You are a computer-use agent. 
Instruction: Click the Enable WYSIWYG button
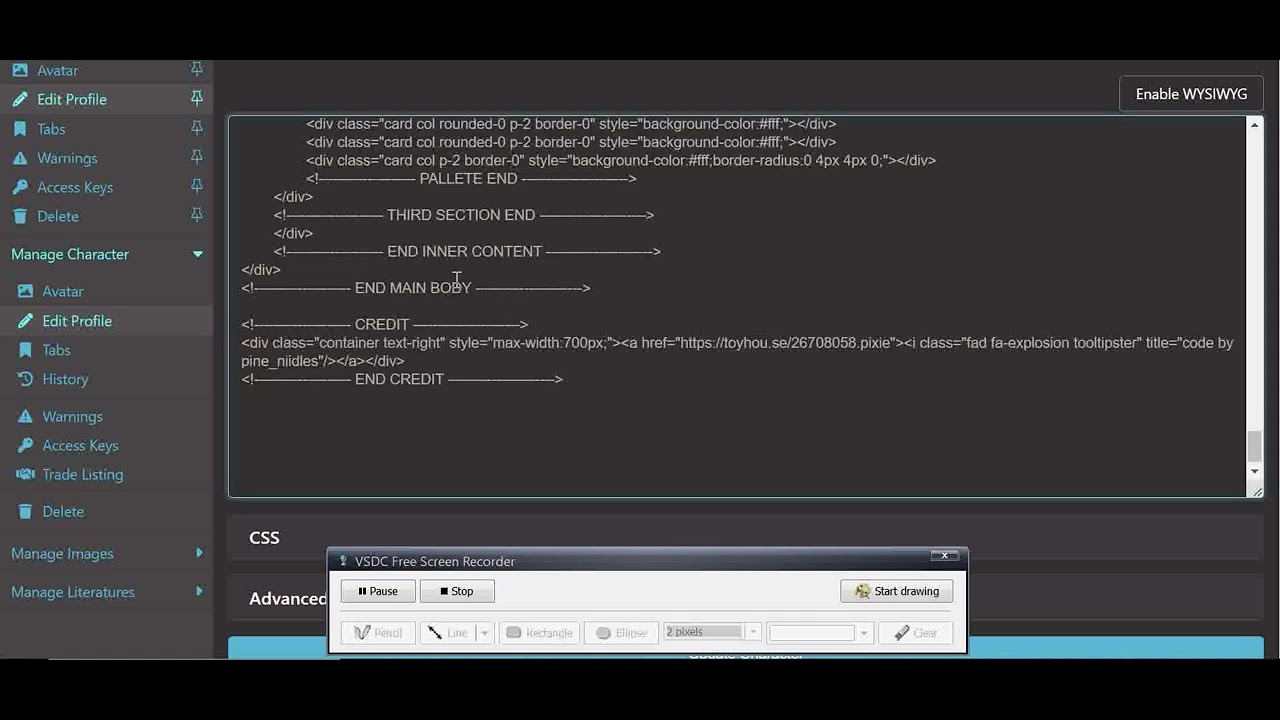(1191, 94)
